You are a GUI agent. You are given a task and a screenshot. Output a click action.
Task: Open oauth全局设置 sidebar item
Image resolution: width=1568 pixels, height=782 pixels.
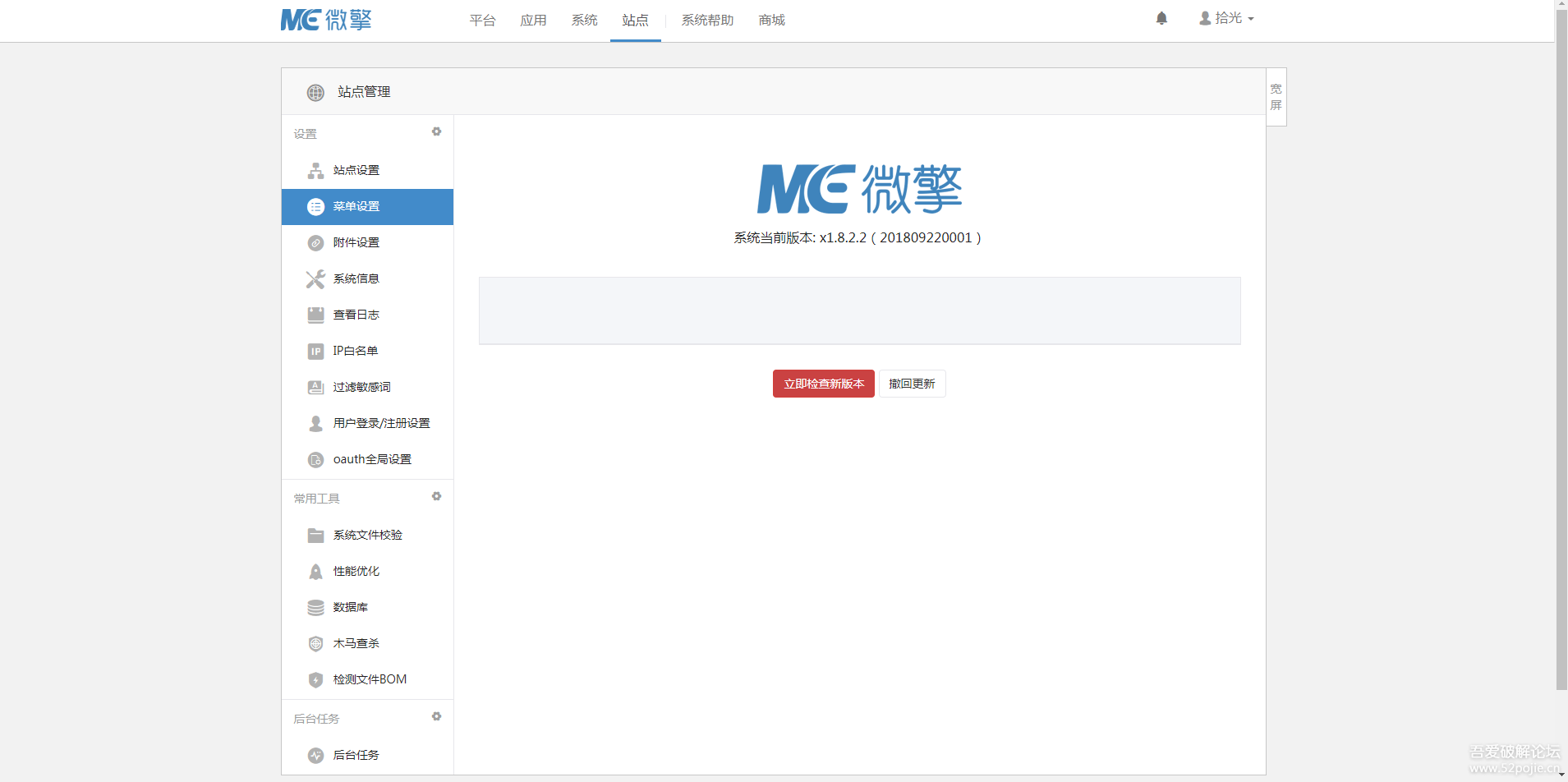coord(367,460)
